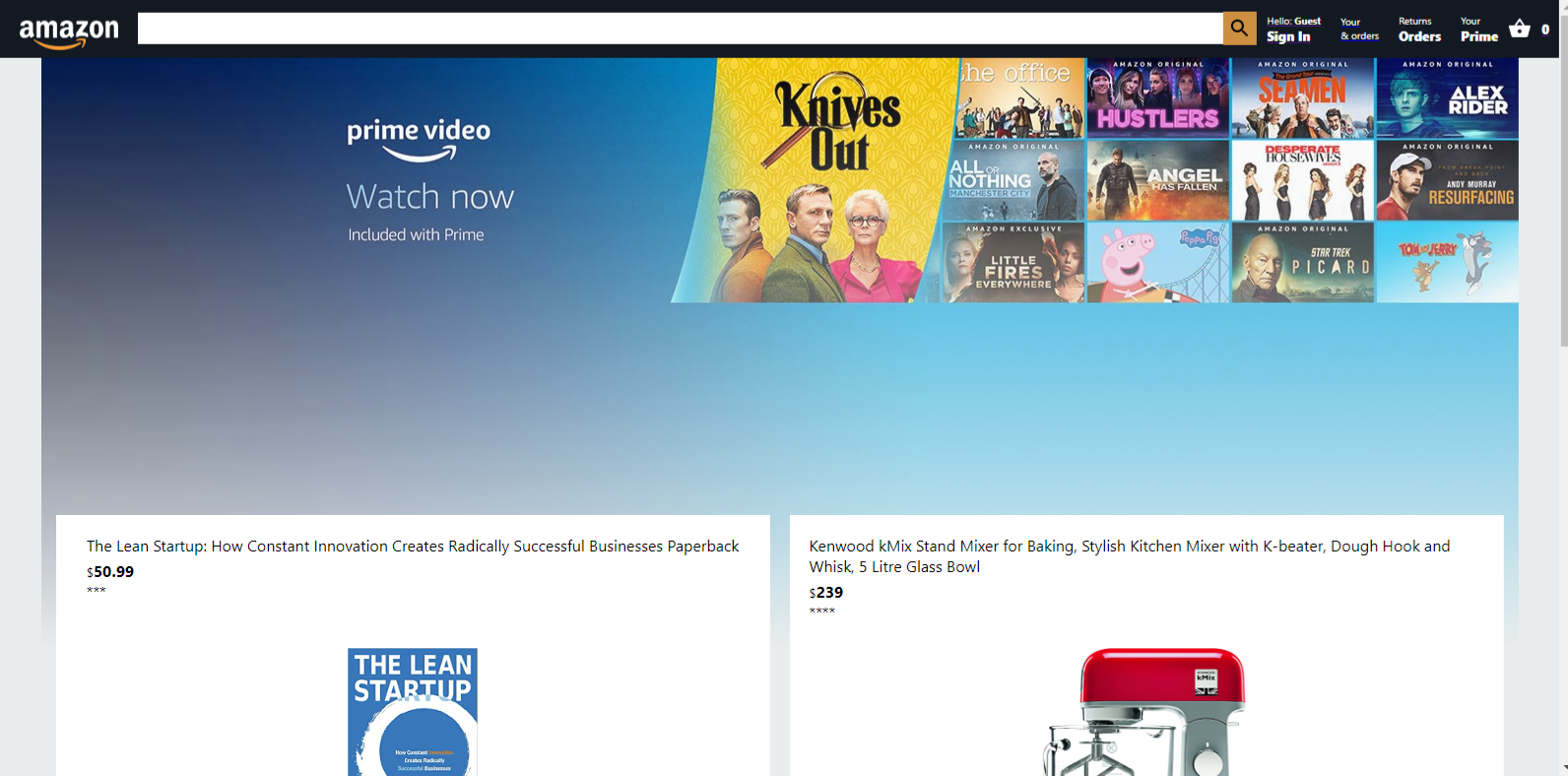Image resolution: width=1568 pixels, height=776 pixels.
Task: Click Included with Prime text
Action: [x=416, y=234]
